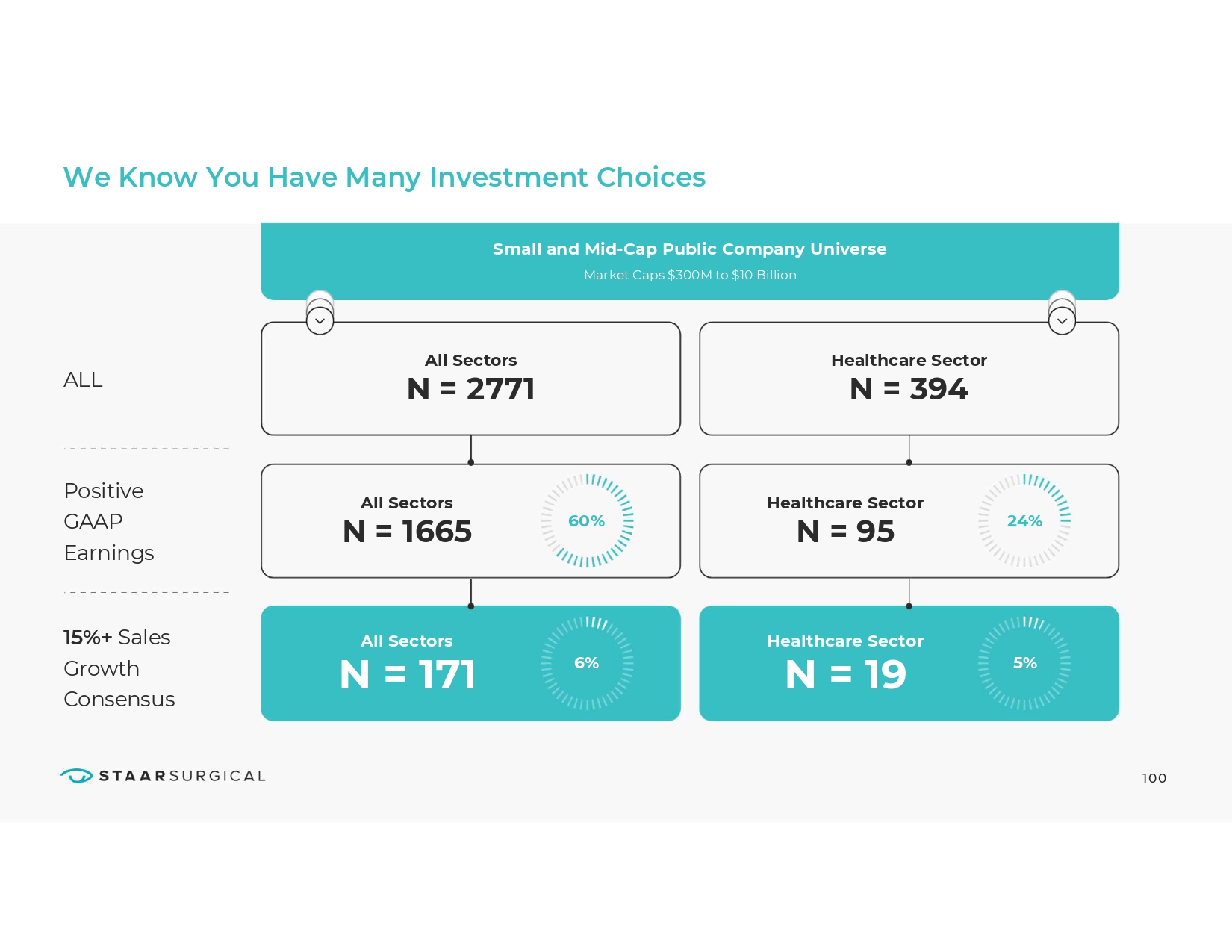Click the Positive GAAP Earnings row label
This screenshot has width=1232, height=952.
(109, 521)
